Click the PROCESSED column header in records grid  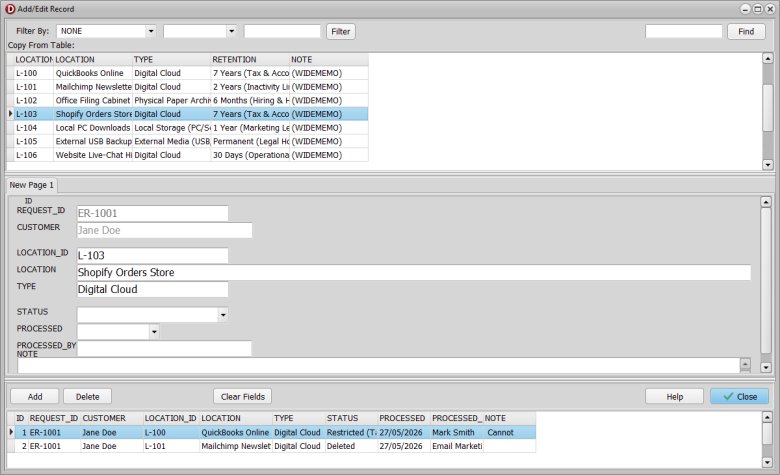tap(403, 418)
